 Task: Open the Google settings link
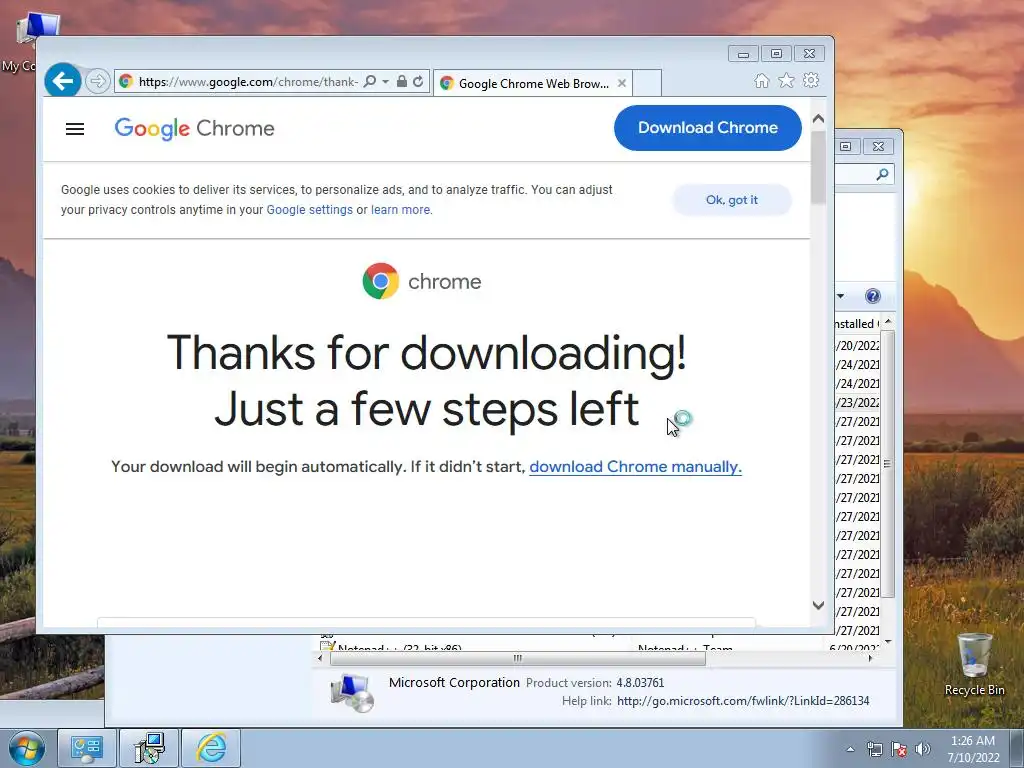pos(310,210)
